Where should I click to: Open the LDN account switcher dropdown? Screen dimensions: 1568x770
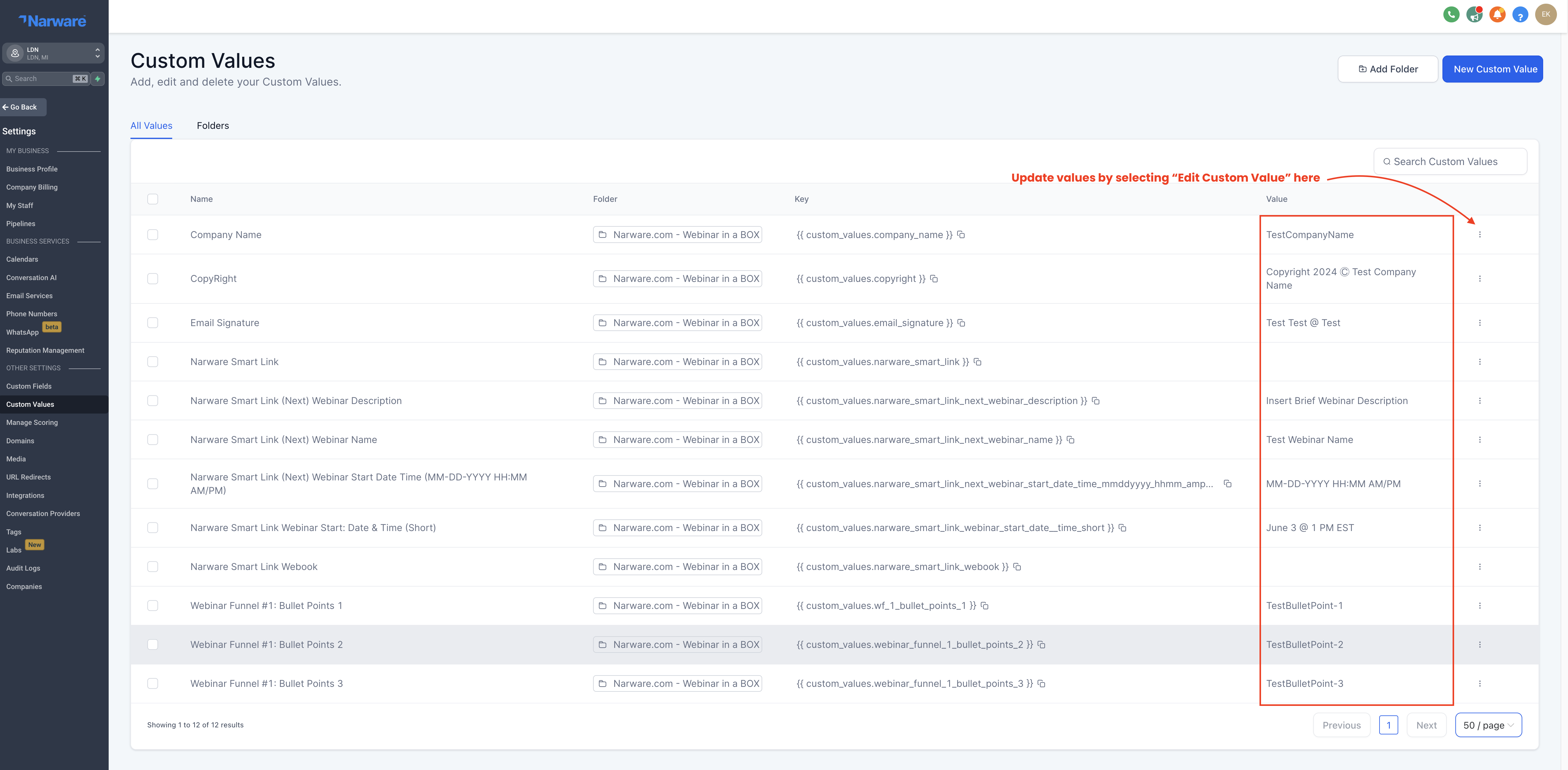click(x=53, y=53)
